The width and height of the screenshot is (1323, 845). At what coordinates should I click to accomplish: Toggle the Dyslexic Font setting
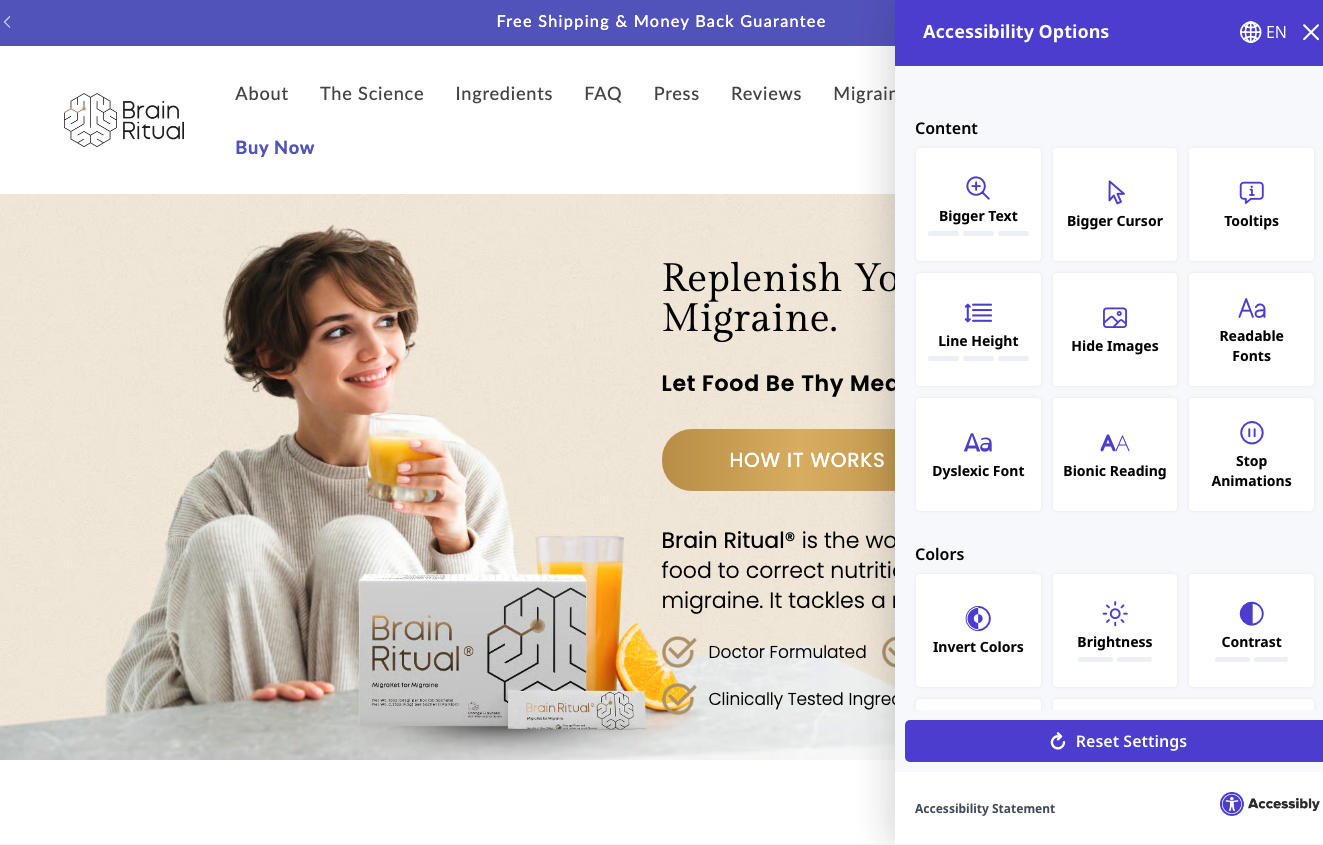click(978, 455)
